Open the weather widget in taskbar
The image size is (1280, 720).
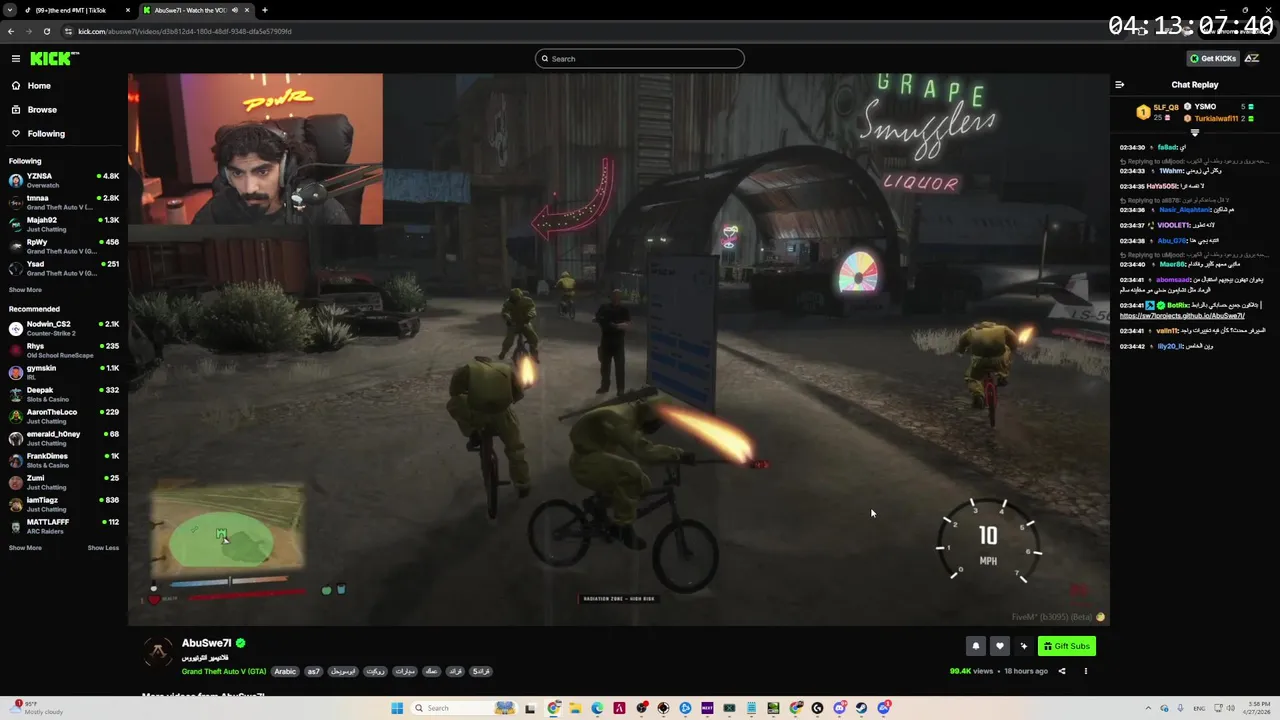(38, 707)
